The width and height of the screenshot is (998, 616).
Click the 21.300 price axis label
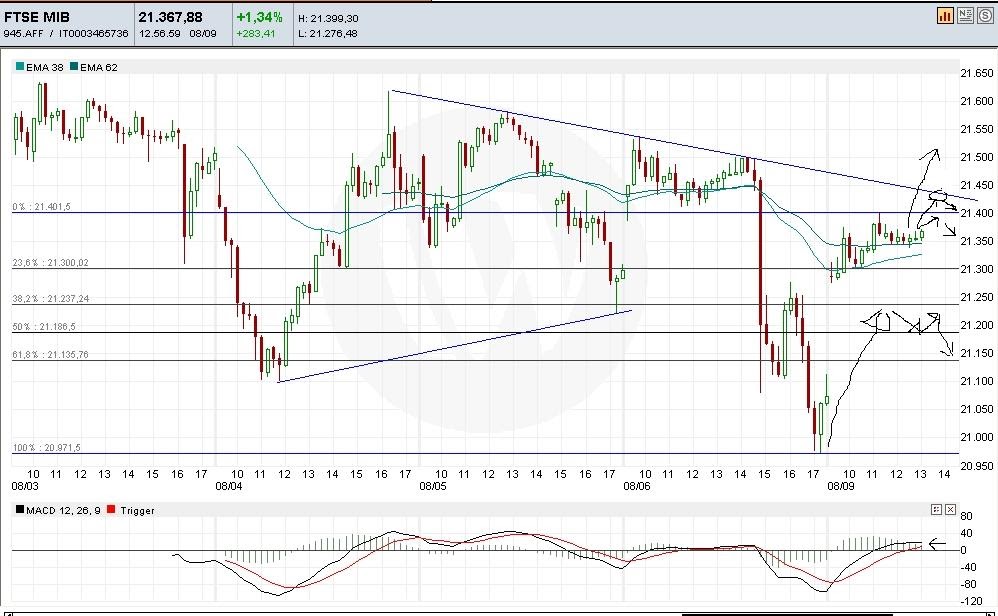976,269
